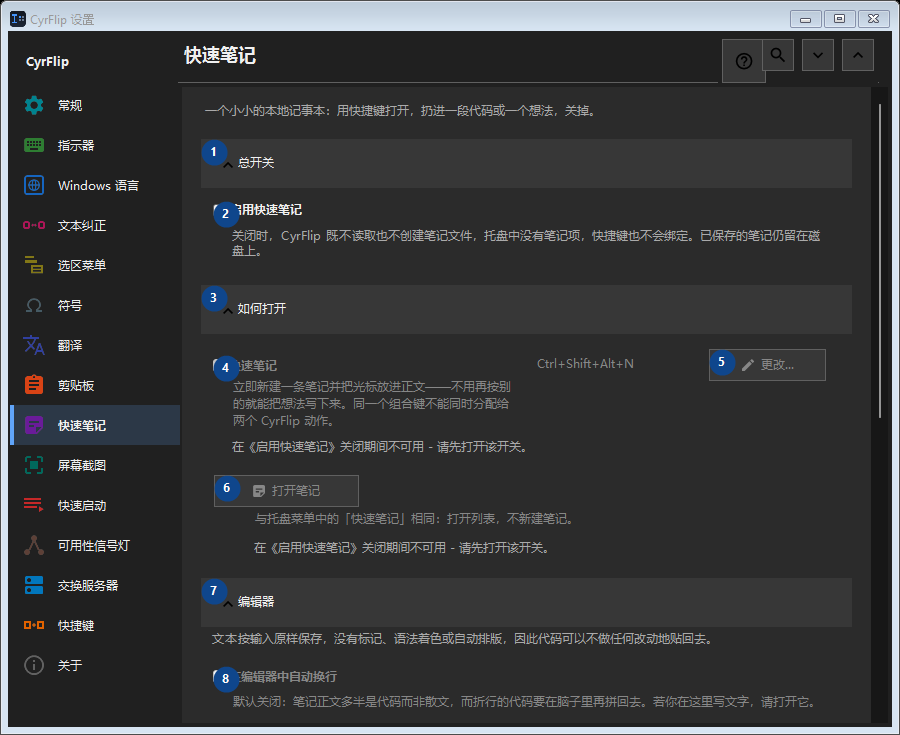Switch to 文本纠正 page
The height and width of the screenshot is (735, 900).
click(x=95, y=225)
